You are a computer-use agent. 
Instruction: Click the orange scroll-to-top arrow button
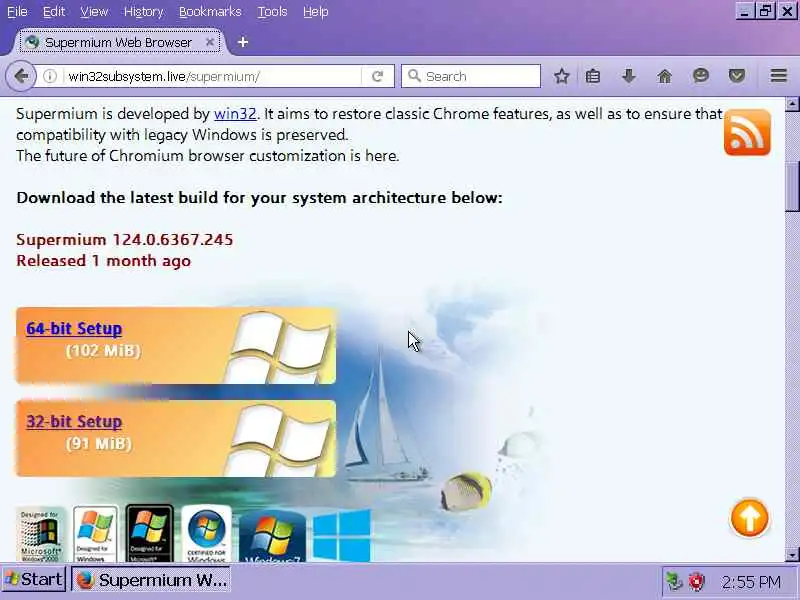point(749,518)
